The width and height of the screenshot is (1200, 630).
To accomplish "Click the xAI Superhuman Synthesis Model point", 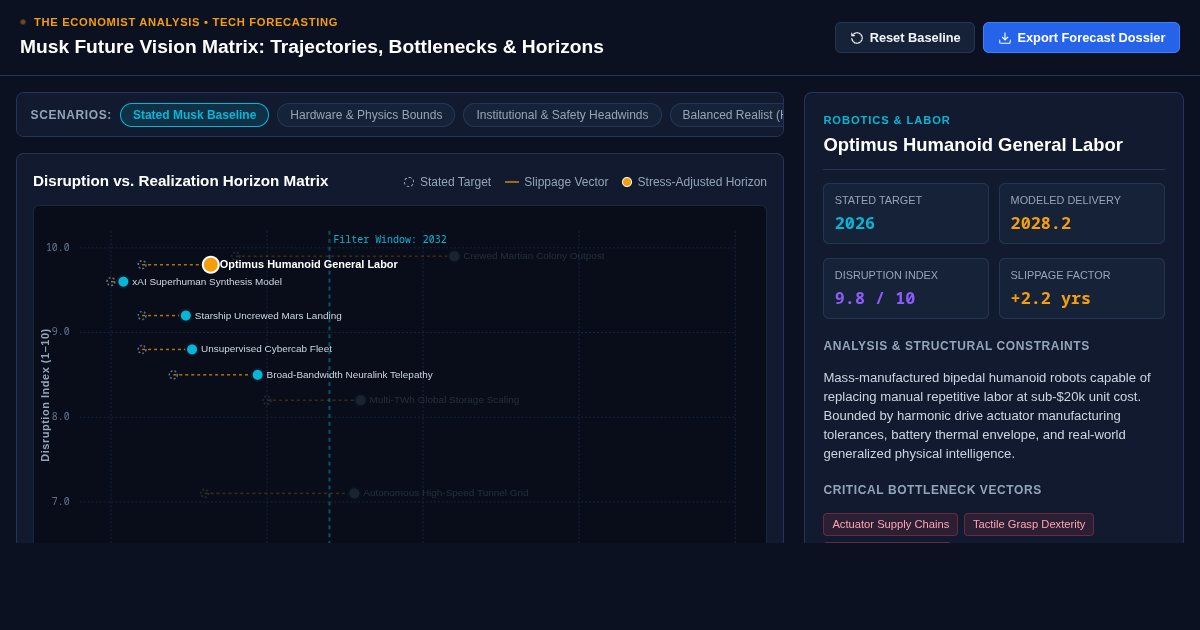I will coord(123,282).
